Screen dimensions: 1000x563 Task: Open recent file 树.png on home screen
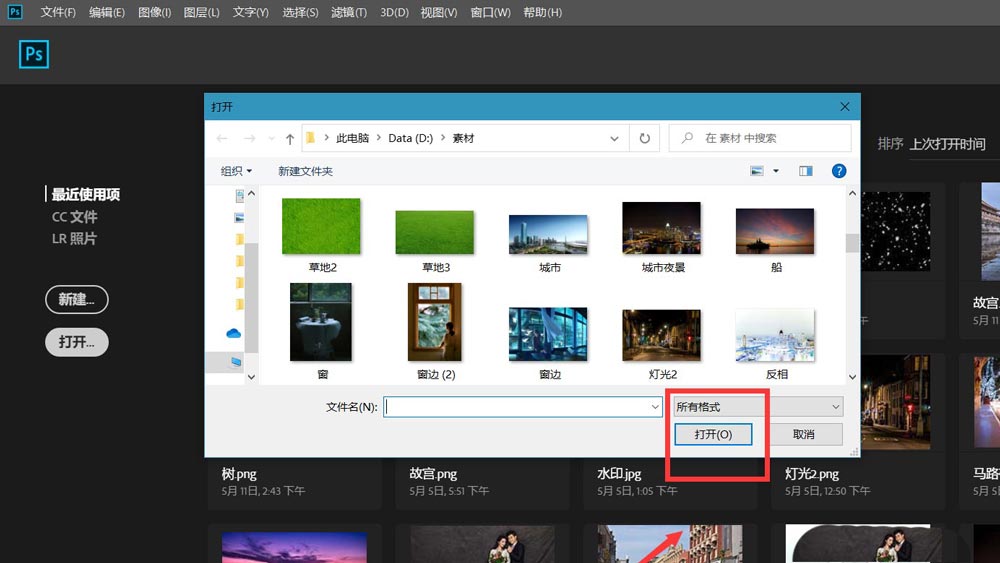[x=239, y=474]
